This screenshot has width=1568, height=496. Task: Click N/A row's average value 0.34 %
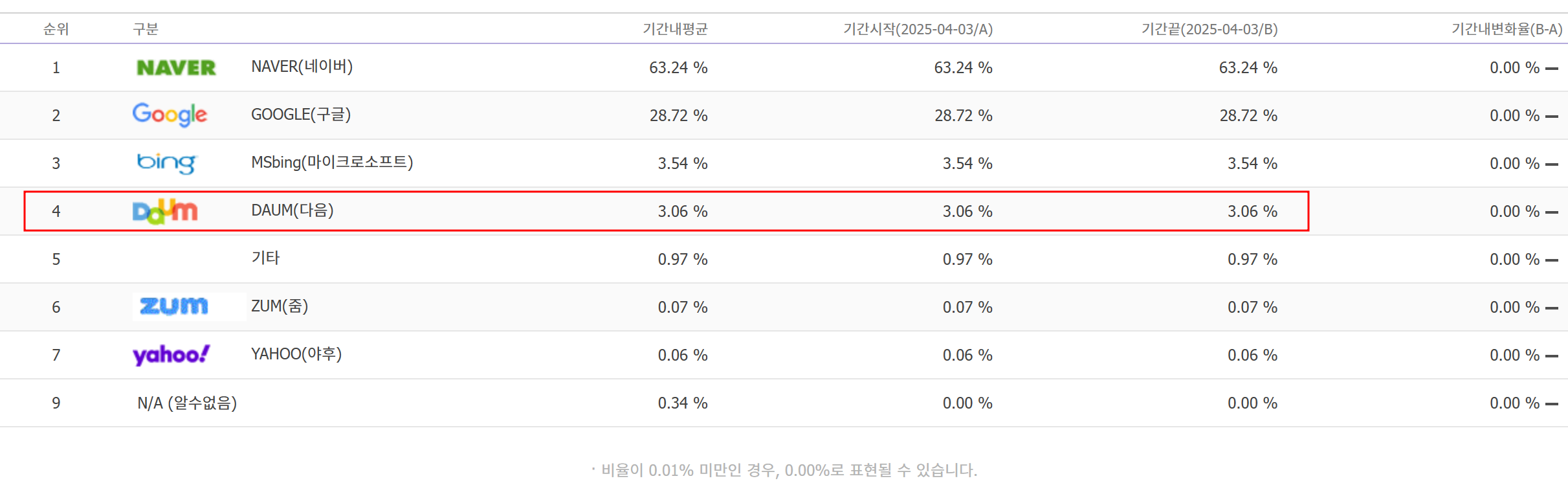[x=683, y=403]
